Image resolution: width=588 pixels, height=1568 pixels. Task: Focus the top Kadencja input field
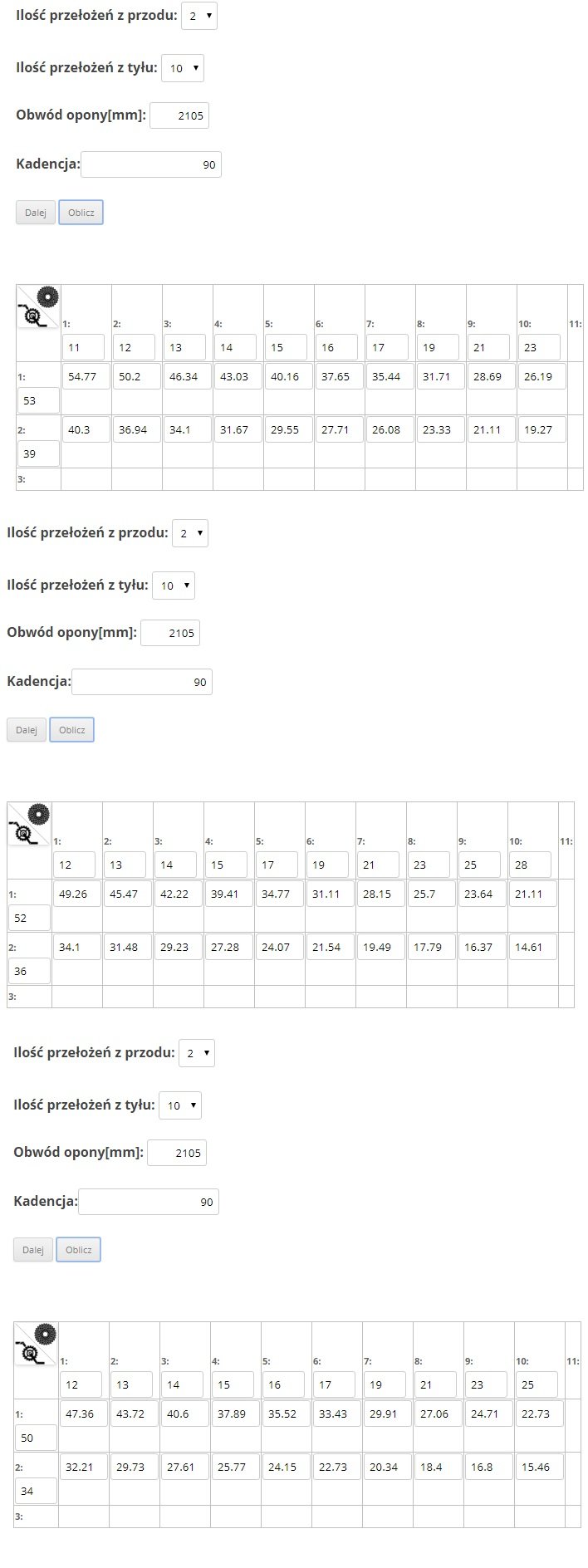[151, 164]
